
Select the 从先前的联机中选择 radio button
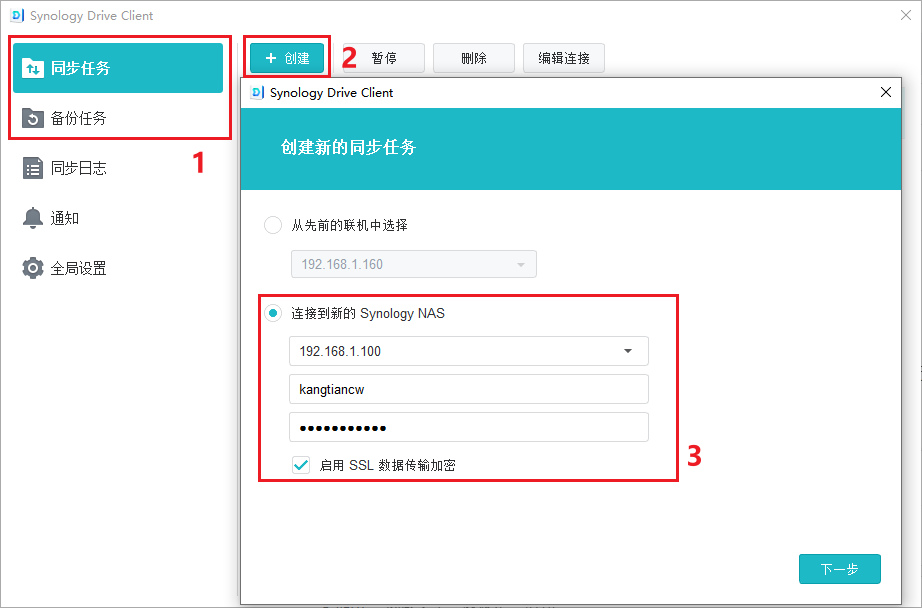tap(273, 225)
